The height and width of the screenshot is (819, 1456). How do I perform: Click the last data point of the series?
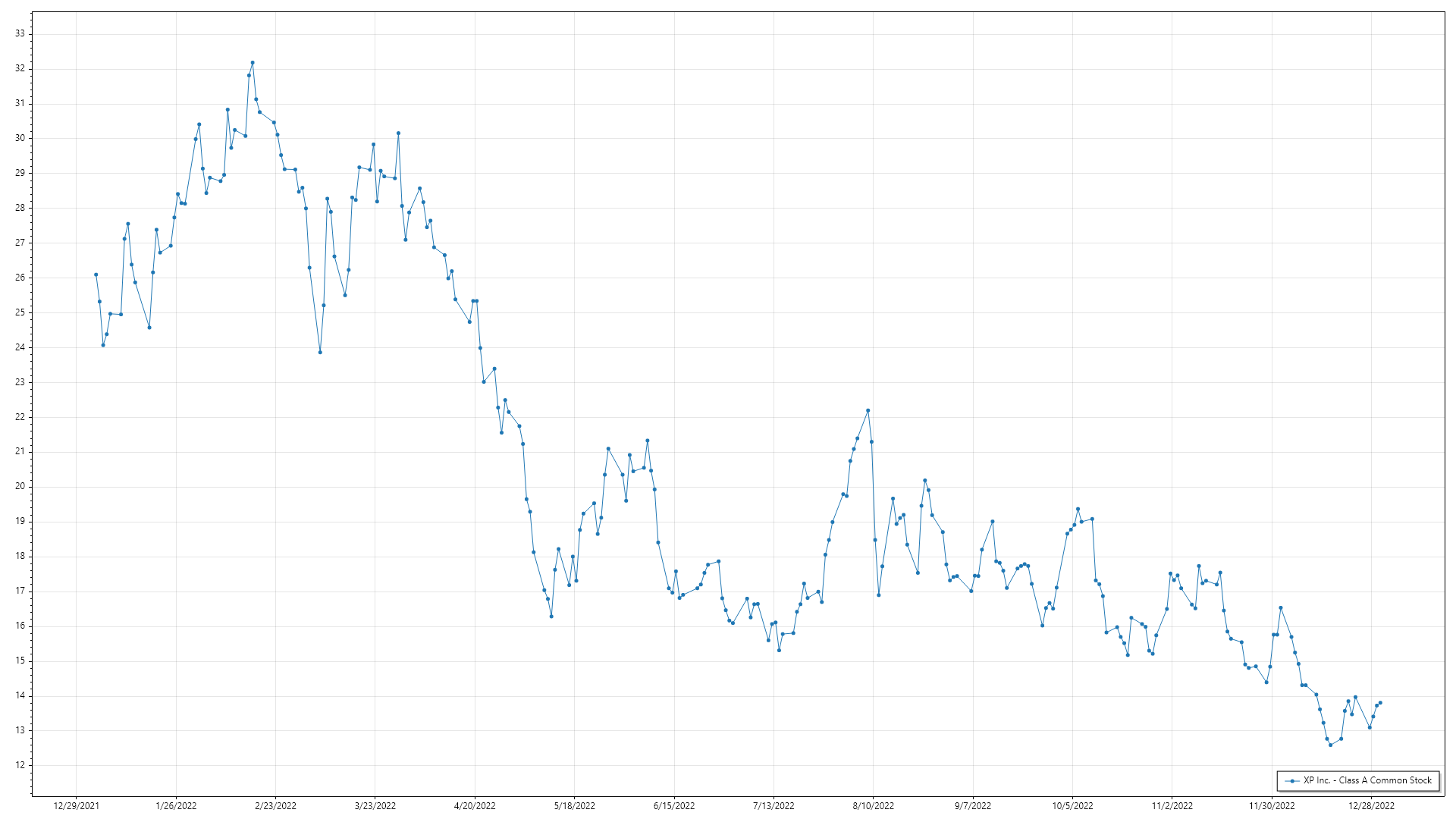pyautogui.click(x=1380, y=703)
